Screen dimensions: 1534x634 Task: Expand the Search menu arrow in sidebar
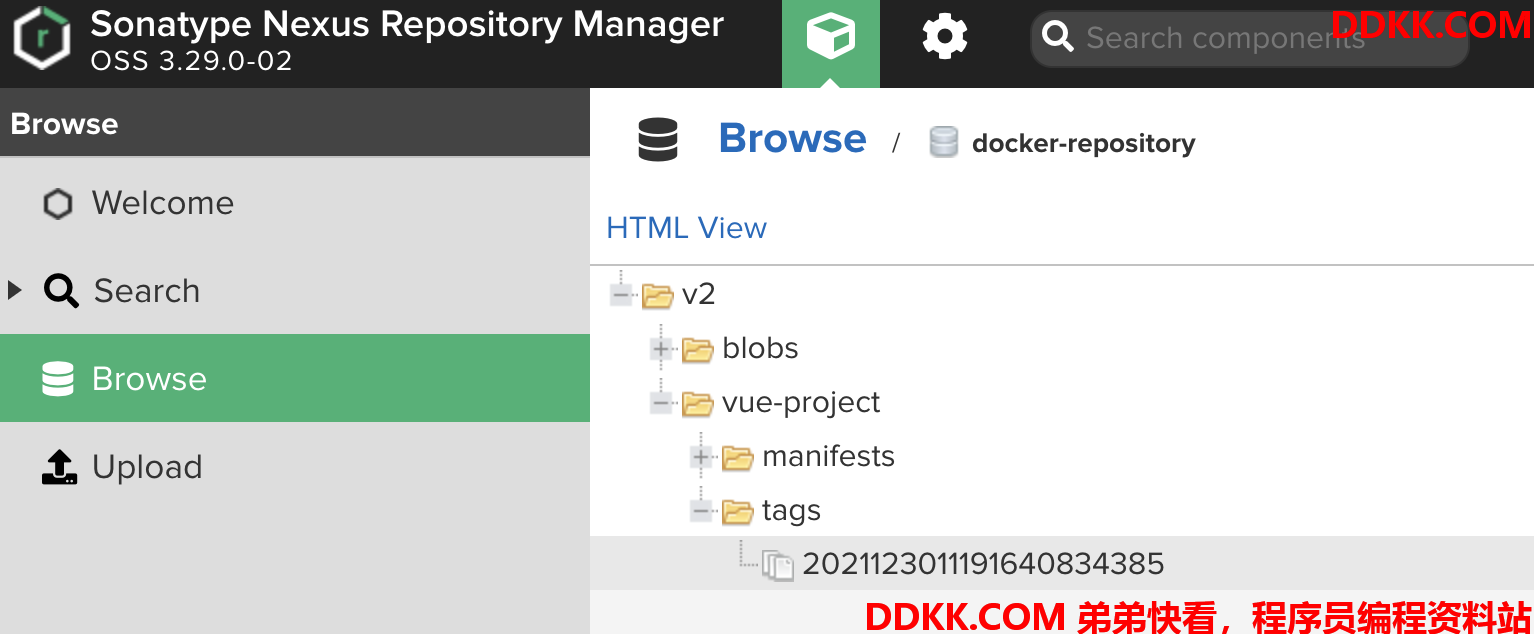coord(14,291)
